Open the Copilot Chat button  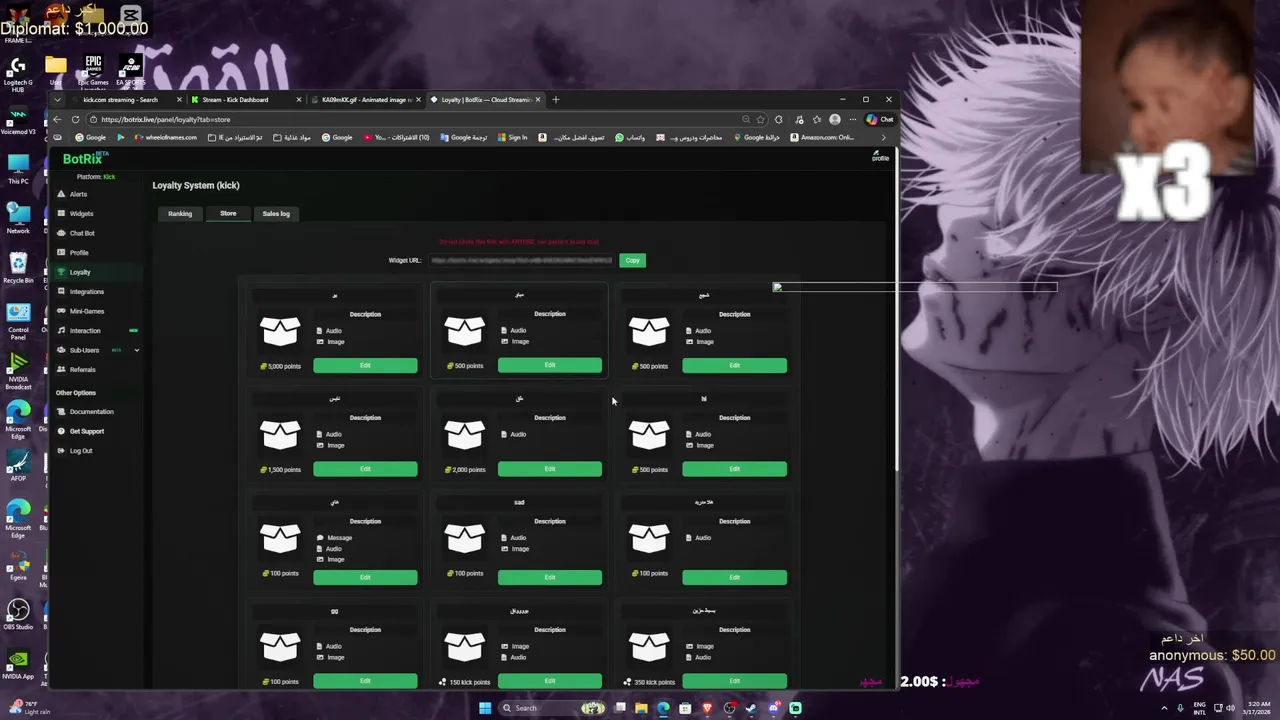click(881, 119)
